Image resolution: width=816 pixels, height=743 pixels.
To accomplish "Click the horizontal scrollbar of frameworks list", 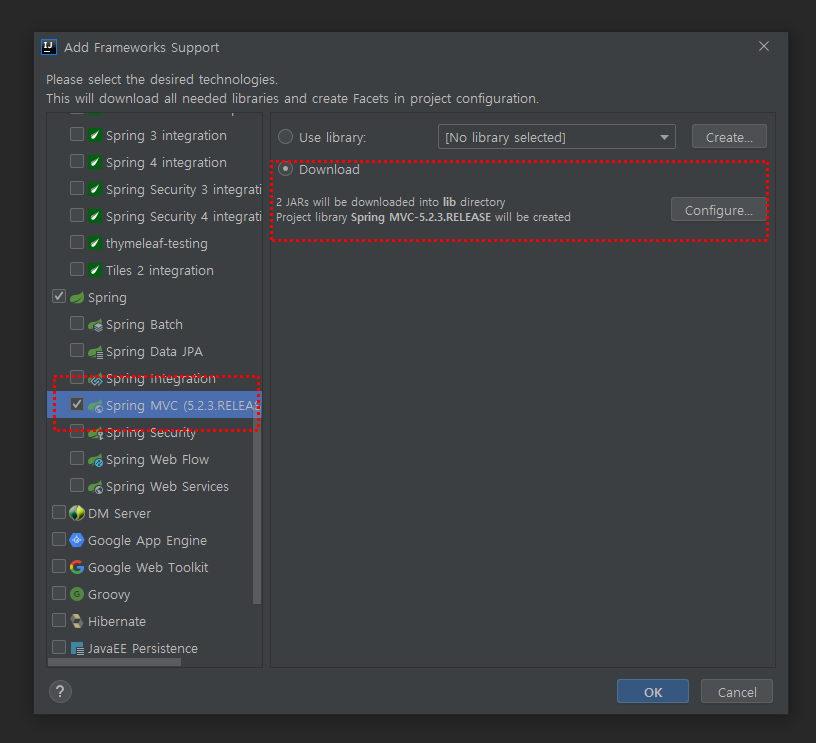I will pos(114,662).
